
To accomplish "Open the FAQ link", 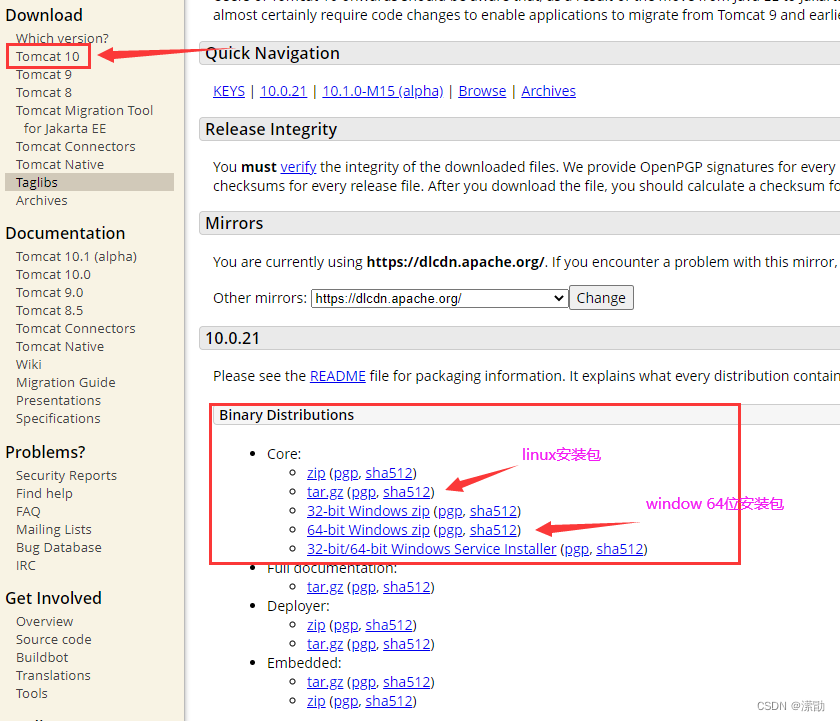I will click(x=28, y=512).
